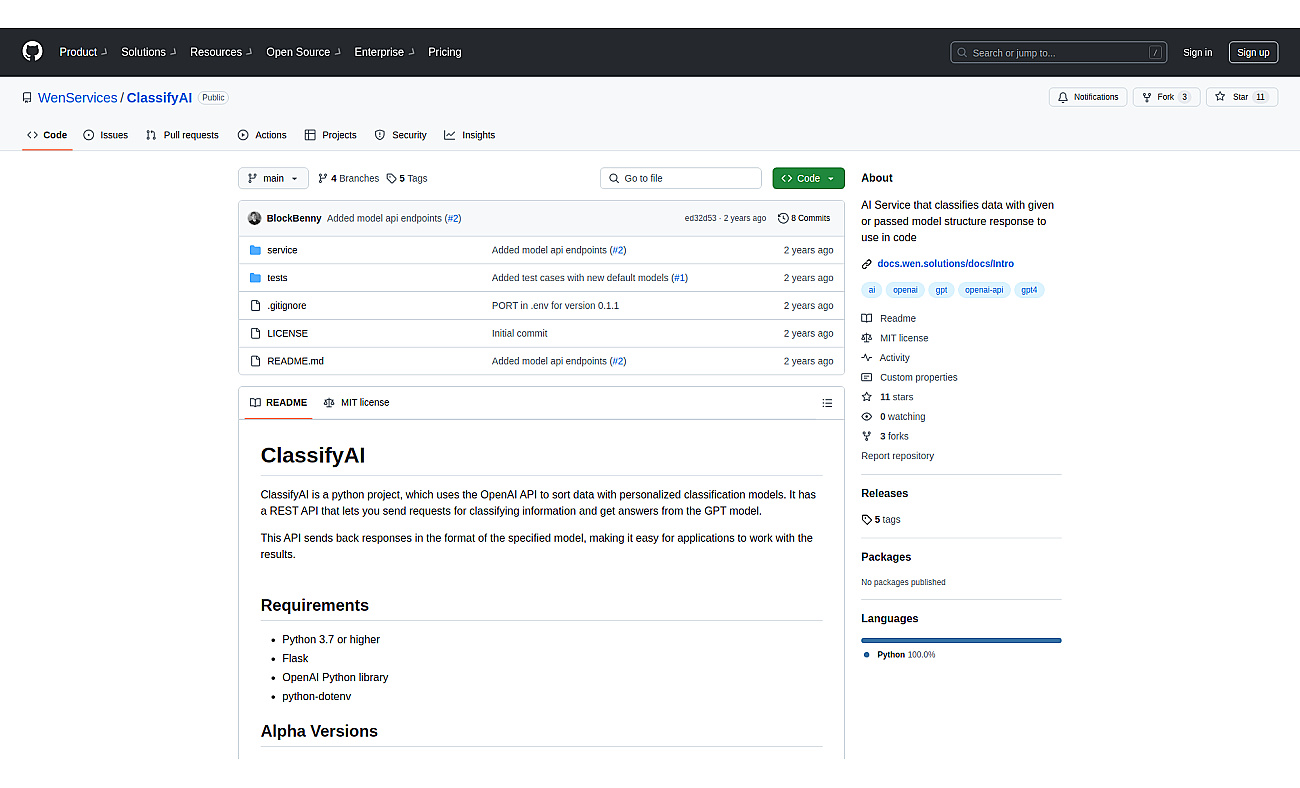
Task: Open the tests folder
Action: [277, 278]
